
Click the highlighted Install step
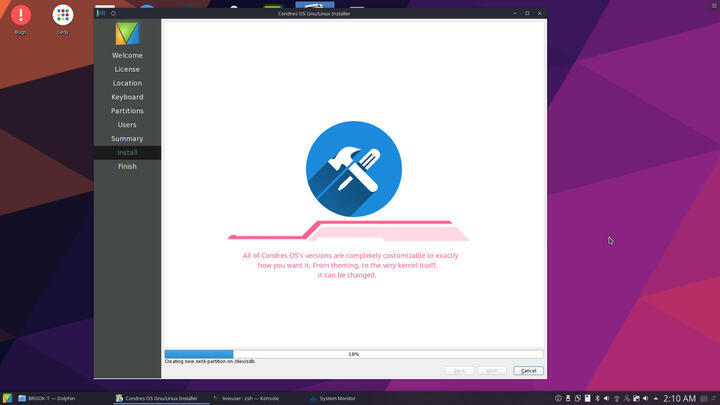click(127, 152)
